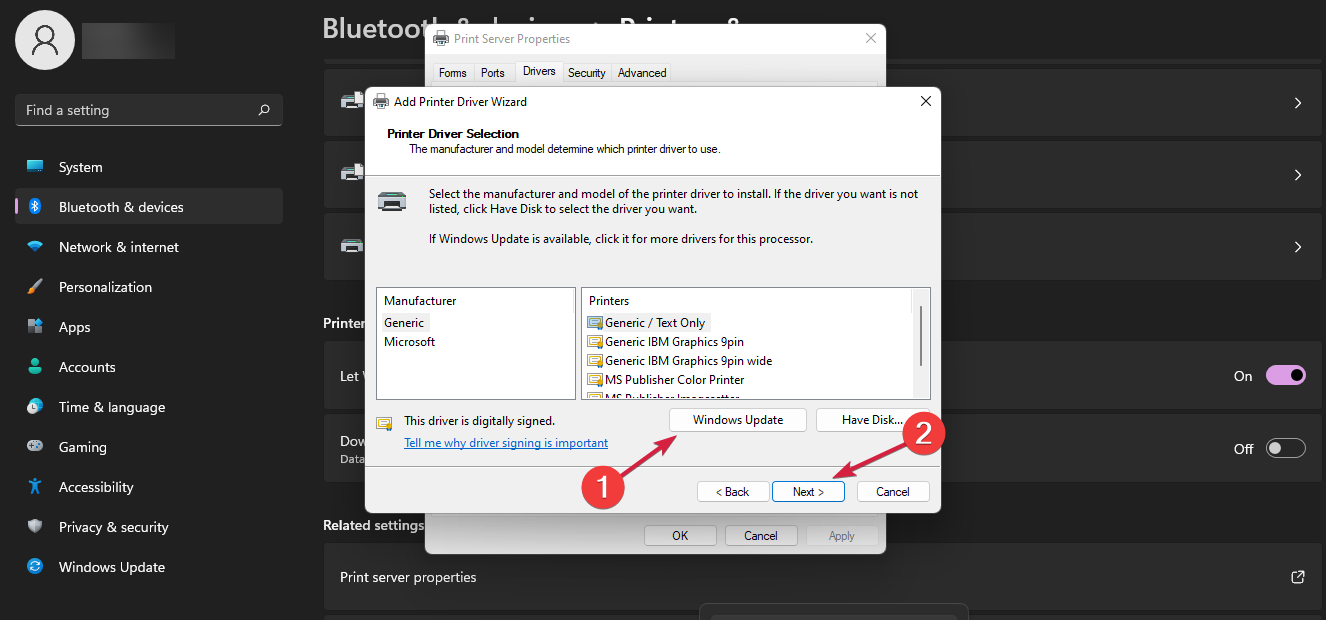Open the Security tab
The image size is (1326, 620).
point(587,72)
